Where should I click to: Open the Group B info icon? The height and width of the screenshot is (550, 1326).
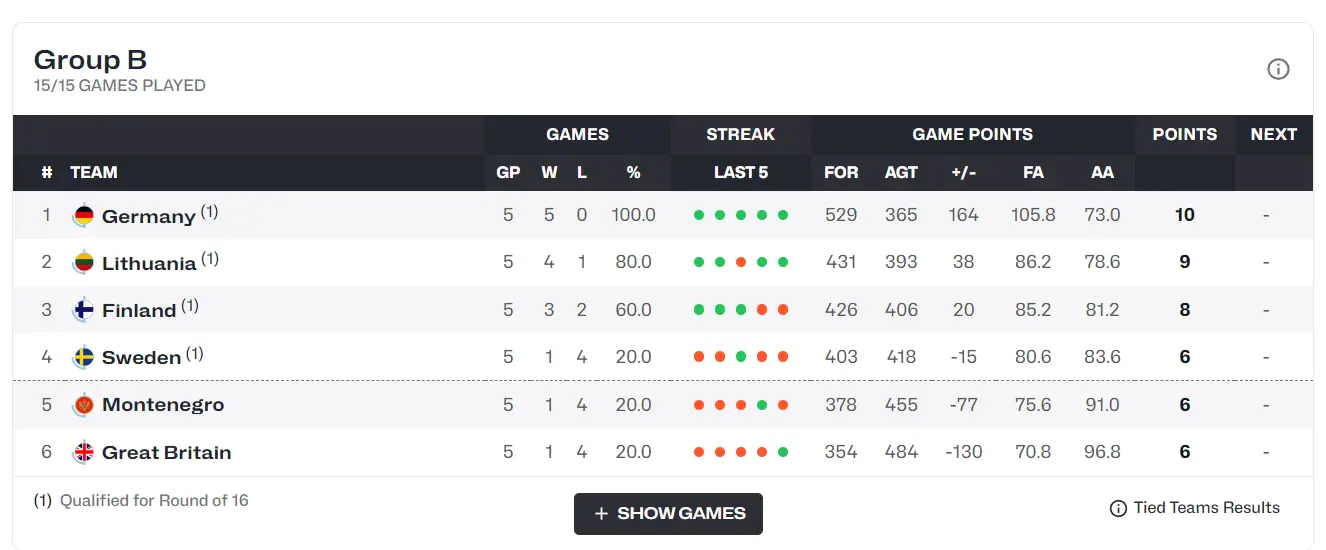[1278, 69]
